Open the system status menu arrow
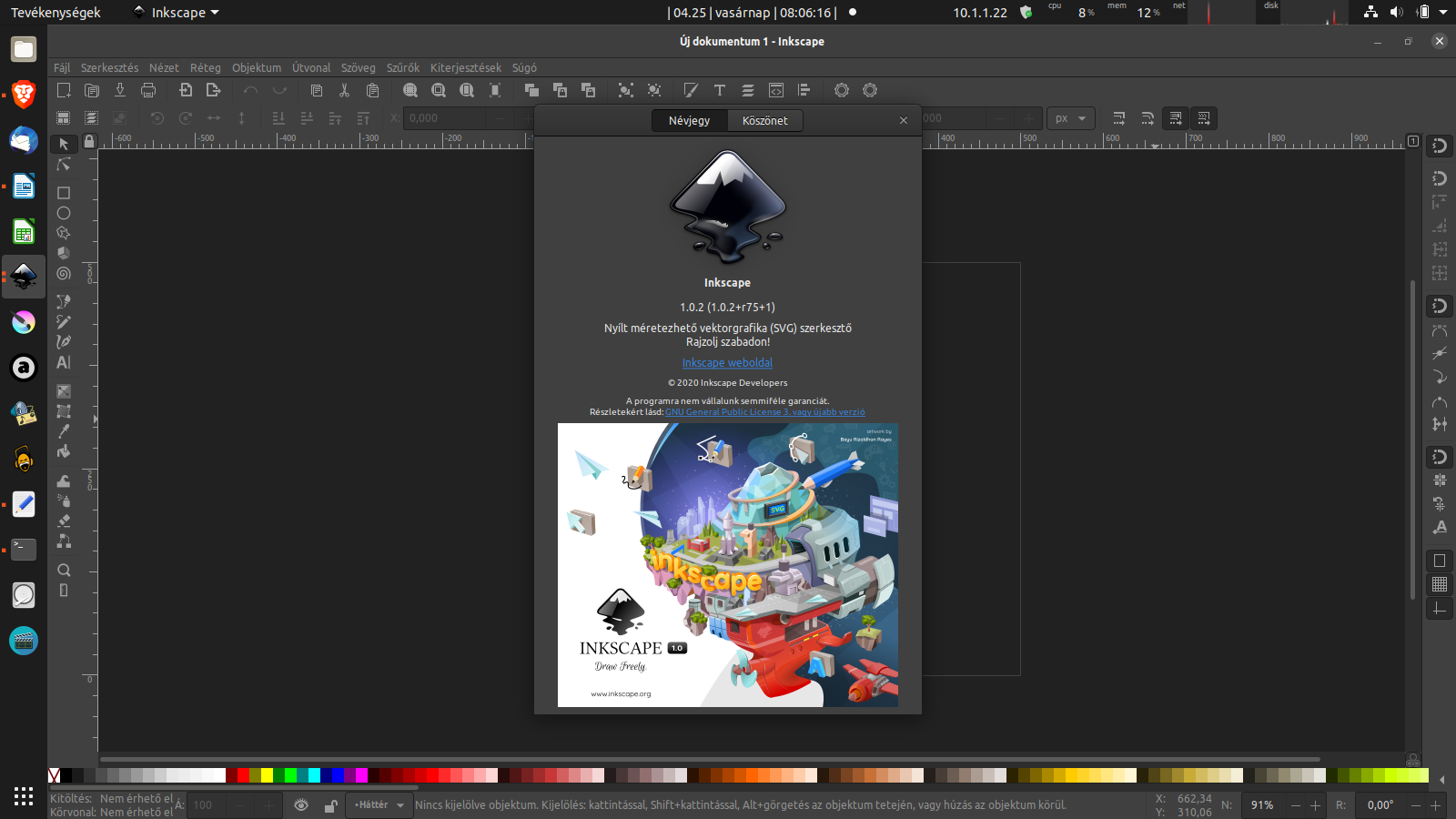 [x=1443, y=13]
